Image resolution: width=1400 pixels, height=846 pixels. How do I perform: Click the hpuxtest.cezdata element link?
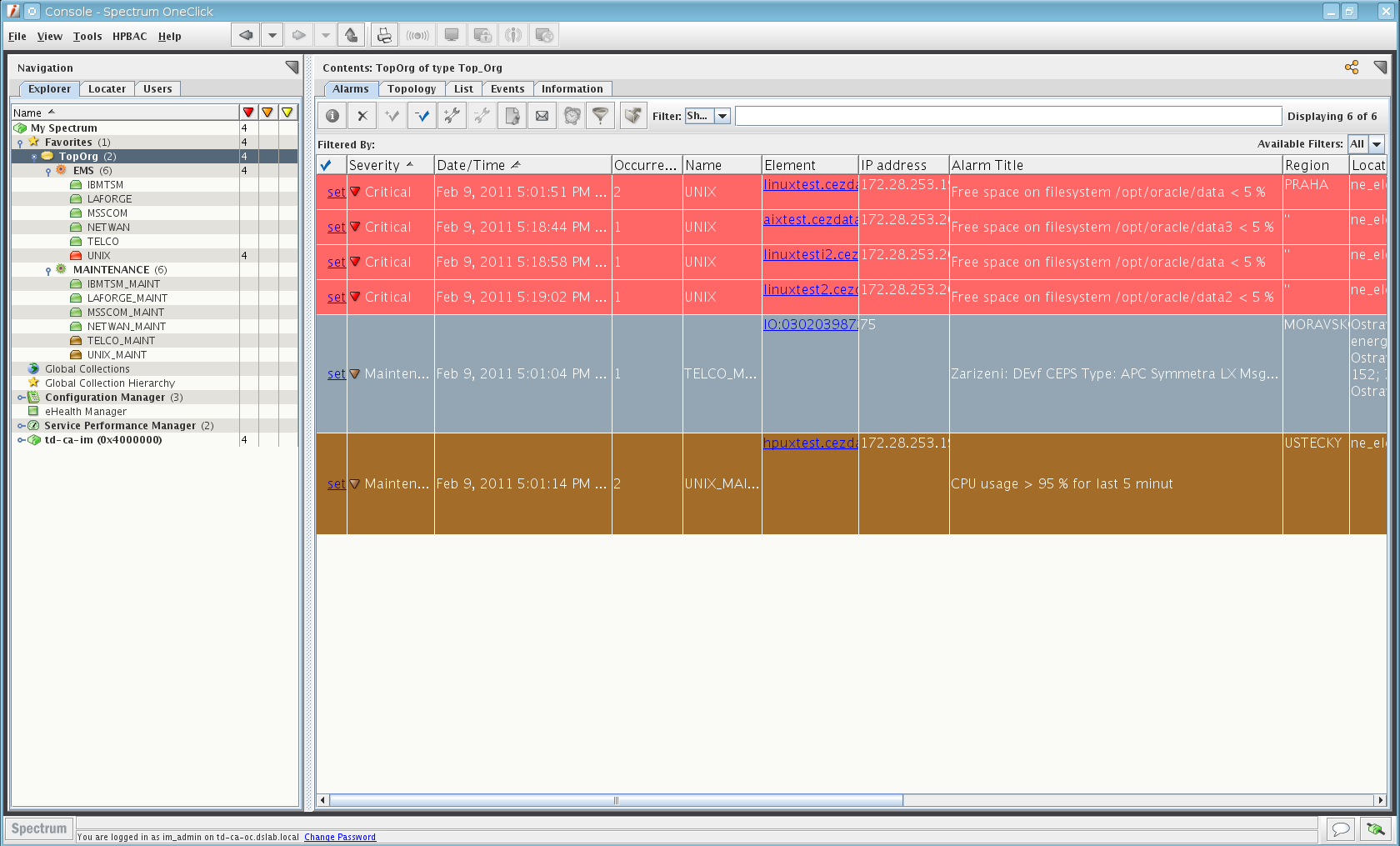click(810, 443)
